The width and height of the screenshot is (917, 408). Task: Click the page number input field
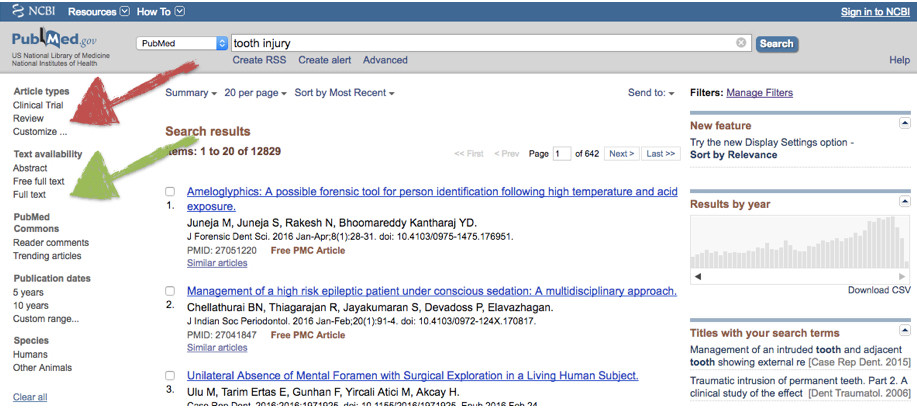[562, 154]
